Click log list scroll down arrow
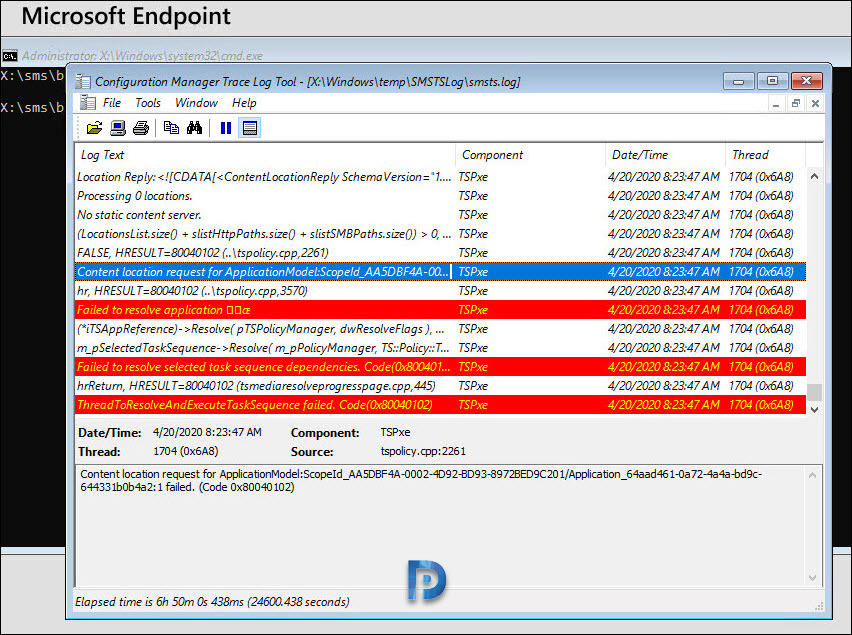 (x=814, y=410)
